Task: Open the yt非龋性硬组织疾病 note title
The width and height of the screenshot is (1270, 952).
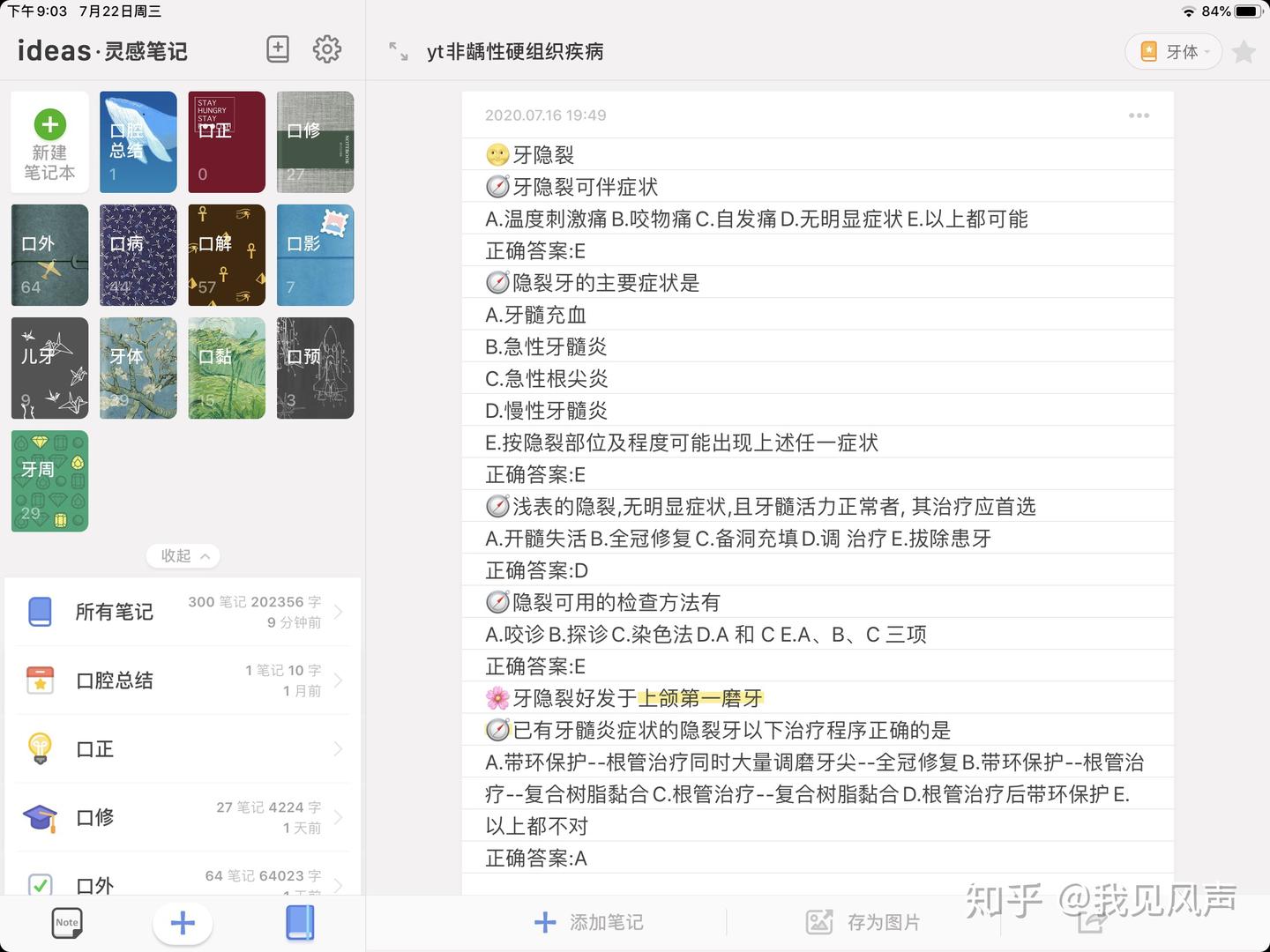Action: coord(516,51)
